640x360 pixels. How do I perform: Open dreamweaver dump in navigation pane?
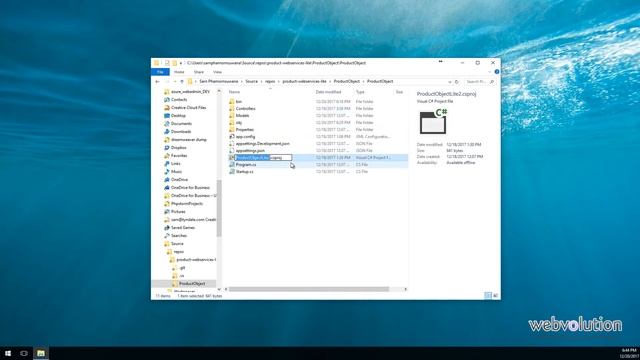coord(189,140)
